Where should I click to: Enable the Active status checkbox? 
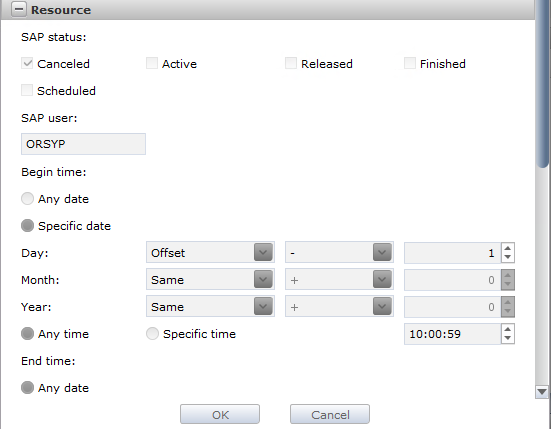152,63
